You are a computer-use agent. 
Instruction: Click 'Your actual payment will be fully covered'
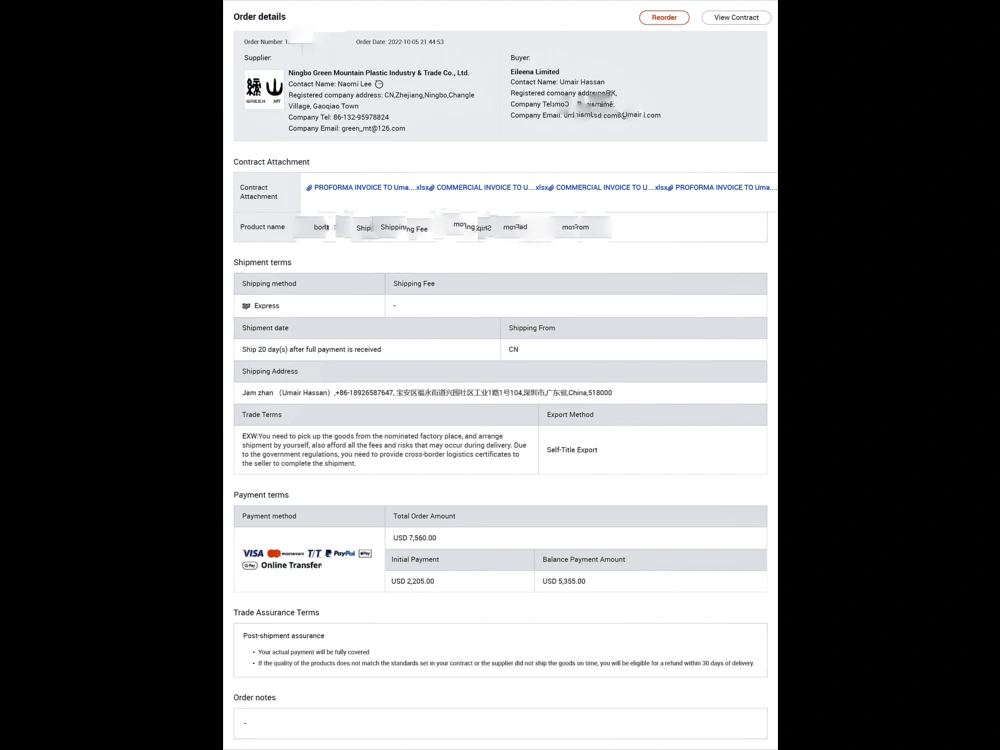pyautogui.click(x=313, y=652)
